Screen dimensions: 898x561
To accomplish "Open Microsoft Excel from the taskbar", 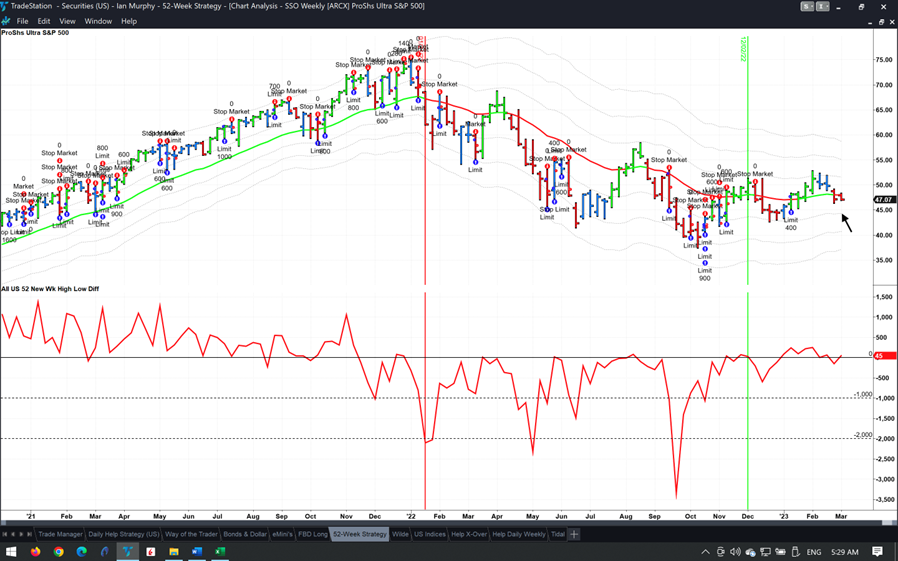I will coord(219,552).
